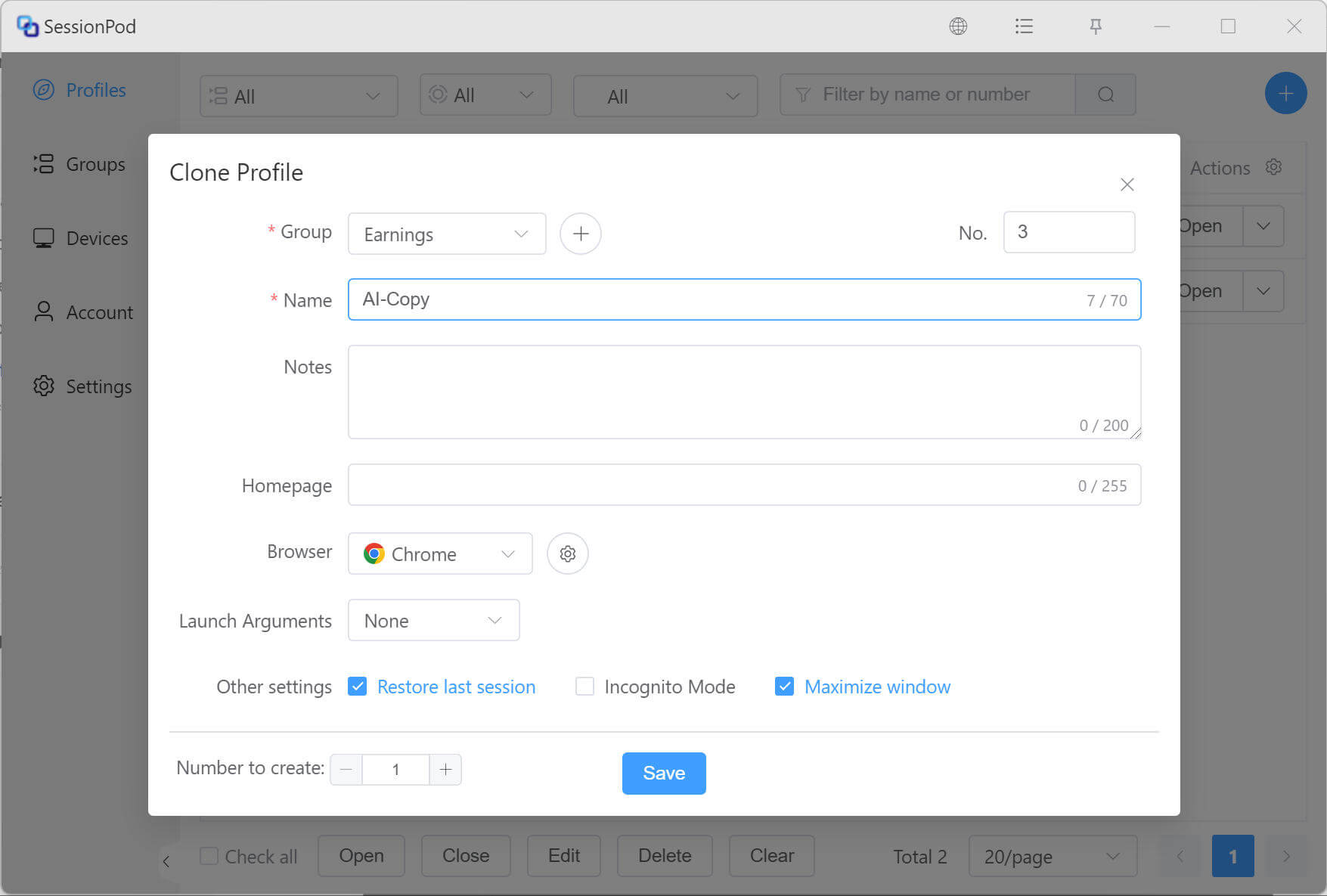Viewport: 1327px width, 896px height.
Task: Open Actions column settings gear
Action: pos(1274,167)
